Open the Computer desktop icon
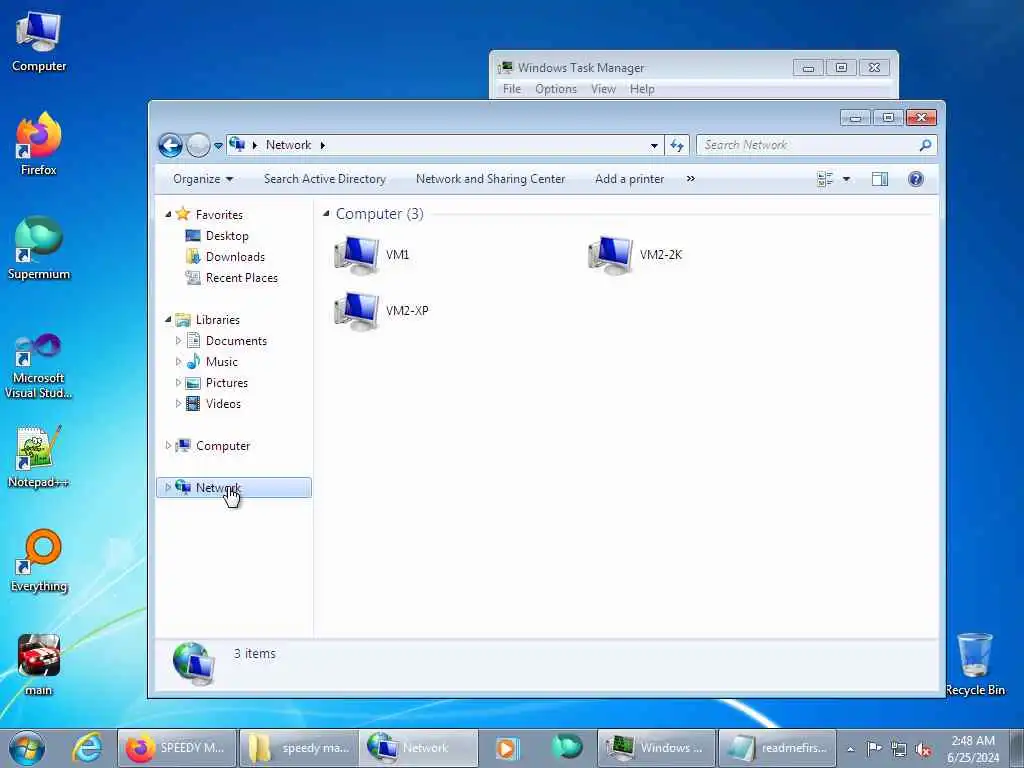 [x=39, y=42]
